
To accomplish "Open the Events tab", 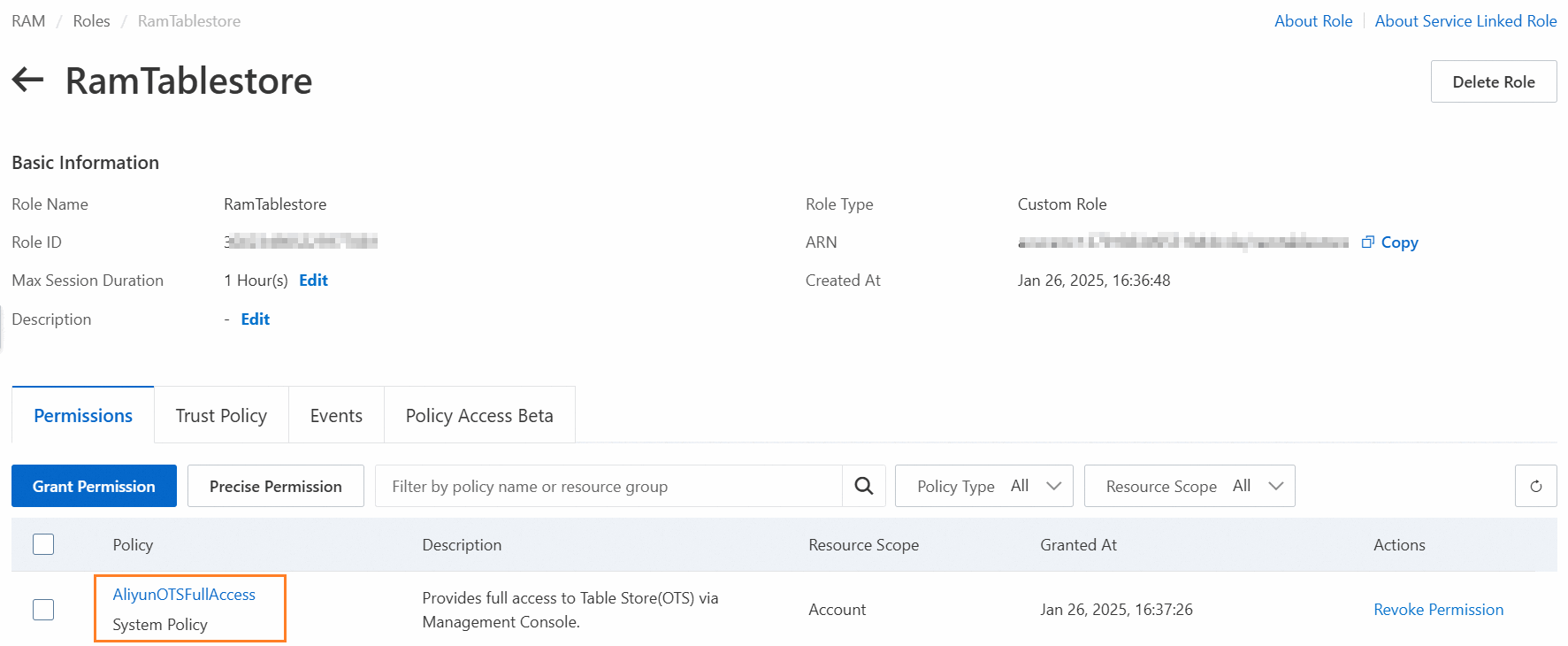I will pyautogui.click(x=336, y=415).
